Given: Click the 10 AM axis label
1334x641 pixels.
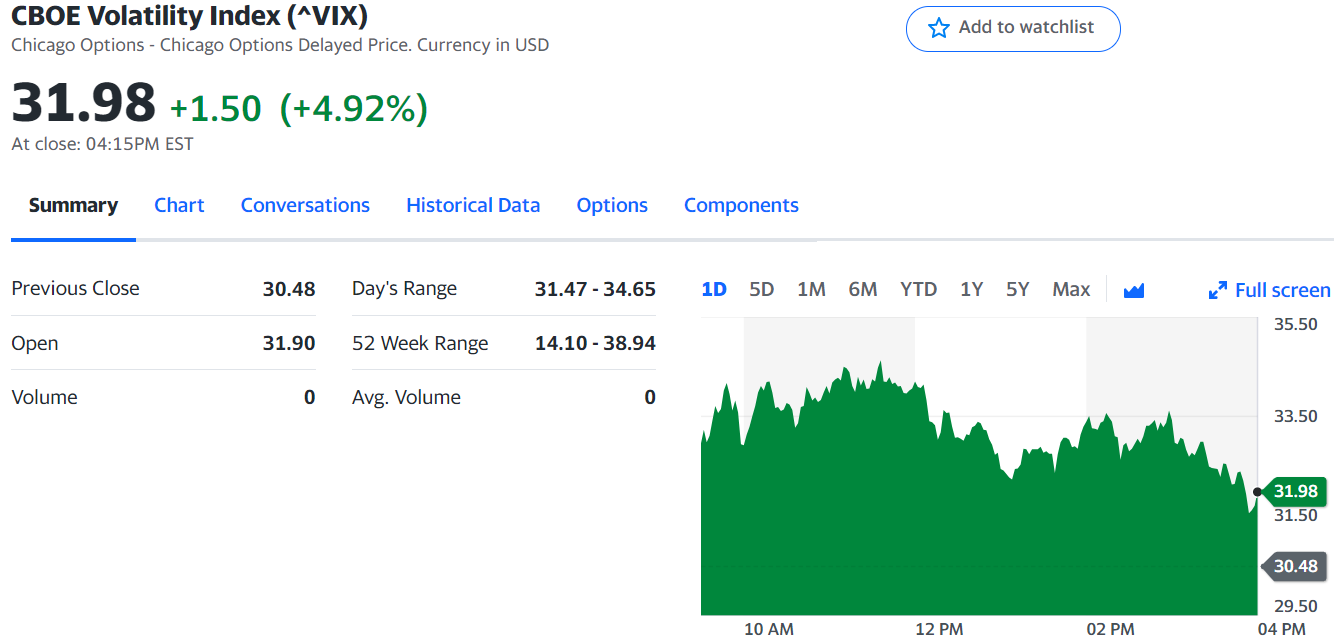Looking at the screenshot, I should [769, 629].
